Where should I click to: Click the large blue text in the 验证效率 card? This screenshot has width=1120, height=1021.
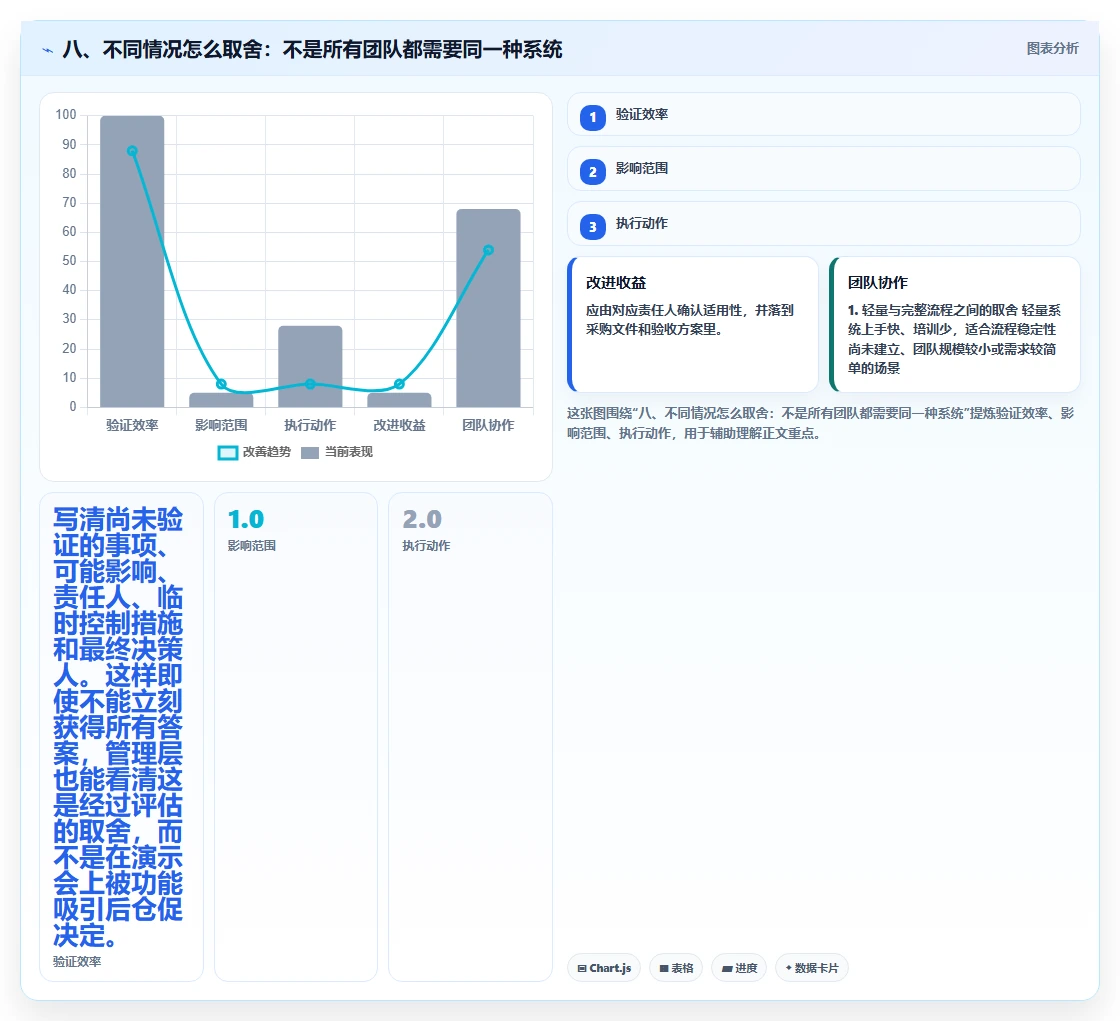tap(118, 727)
